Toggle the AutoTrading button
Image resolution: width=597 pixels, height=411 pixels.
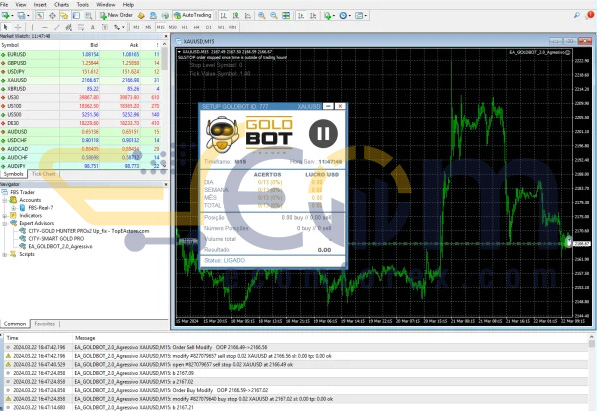[193, 15]
